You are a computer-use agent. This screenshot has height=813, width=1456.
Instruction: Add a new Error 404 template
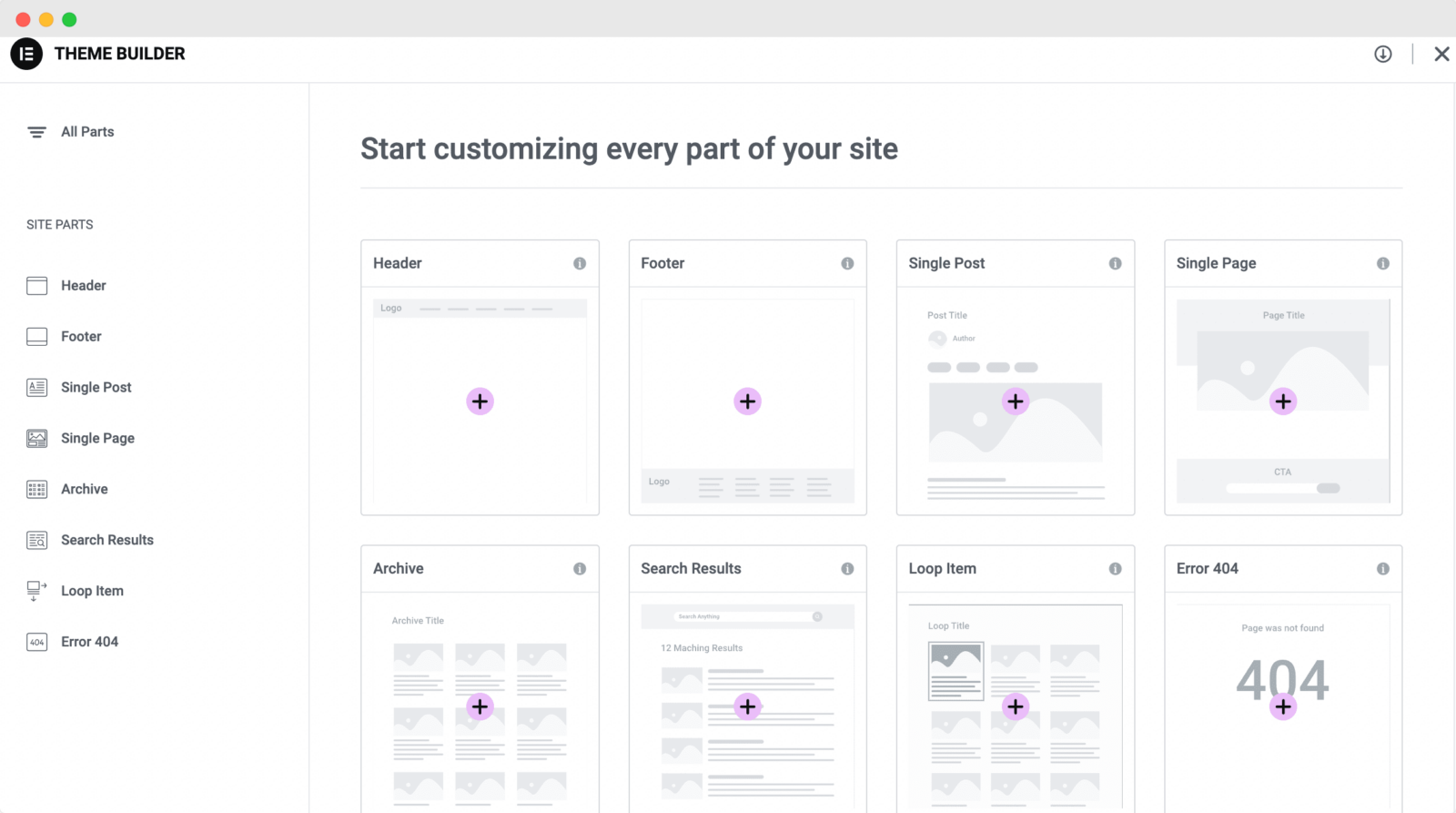[1283, 706]
